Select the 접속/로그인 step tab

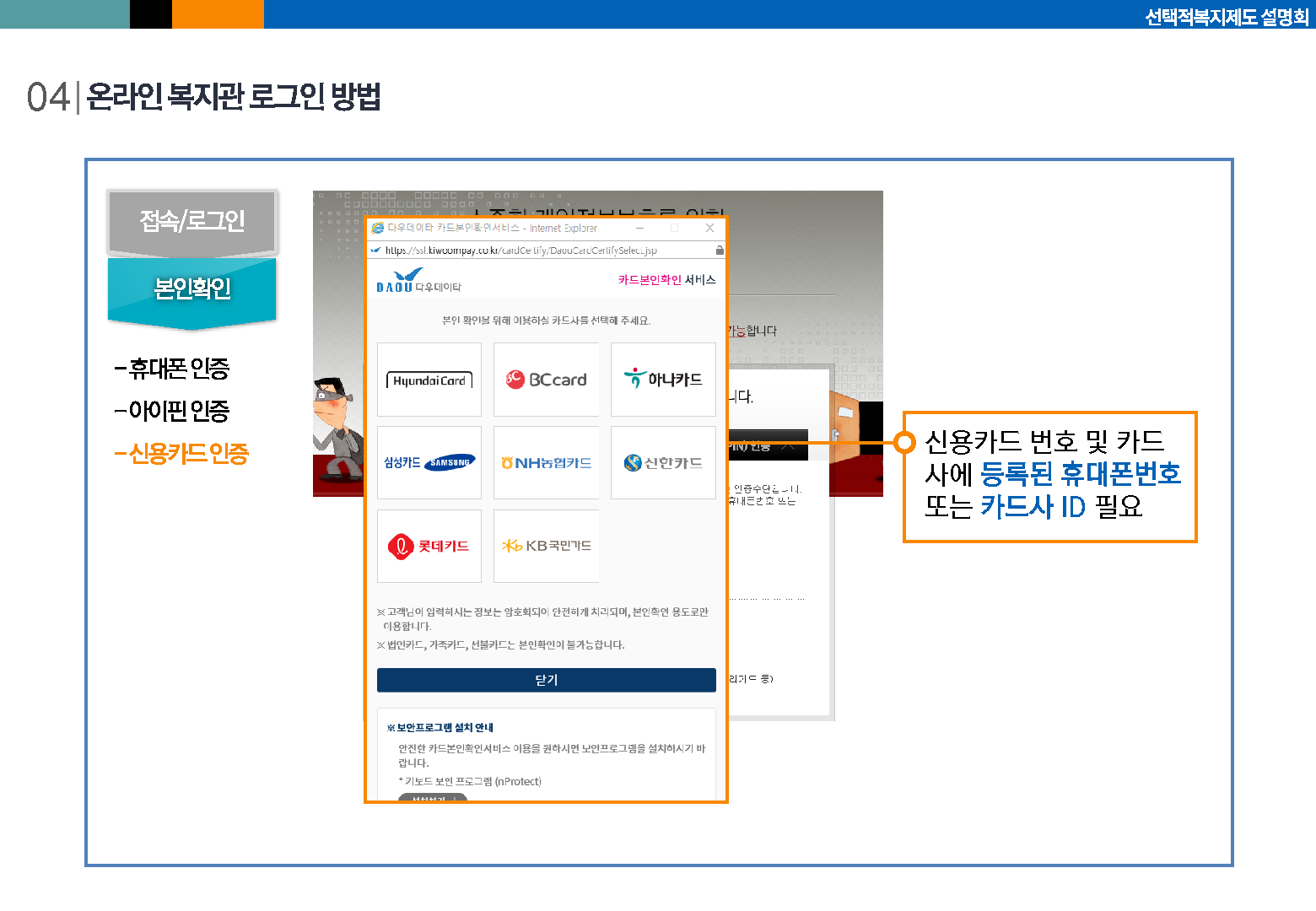[x=192, y=222]
